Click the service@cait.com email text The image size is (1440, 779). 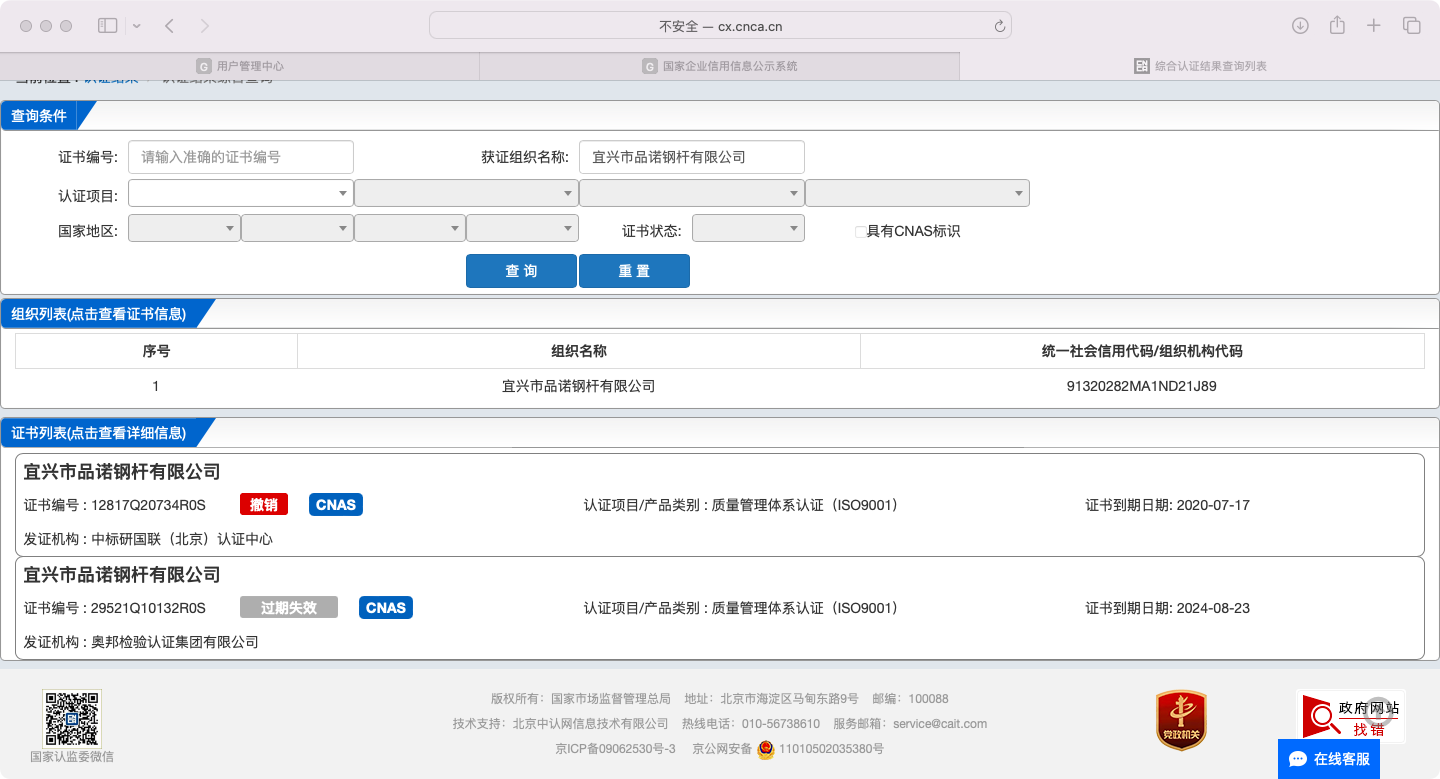(x=940, y=724)
